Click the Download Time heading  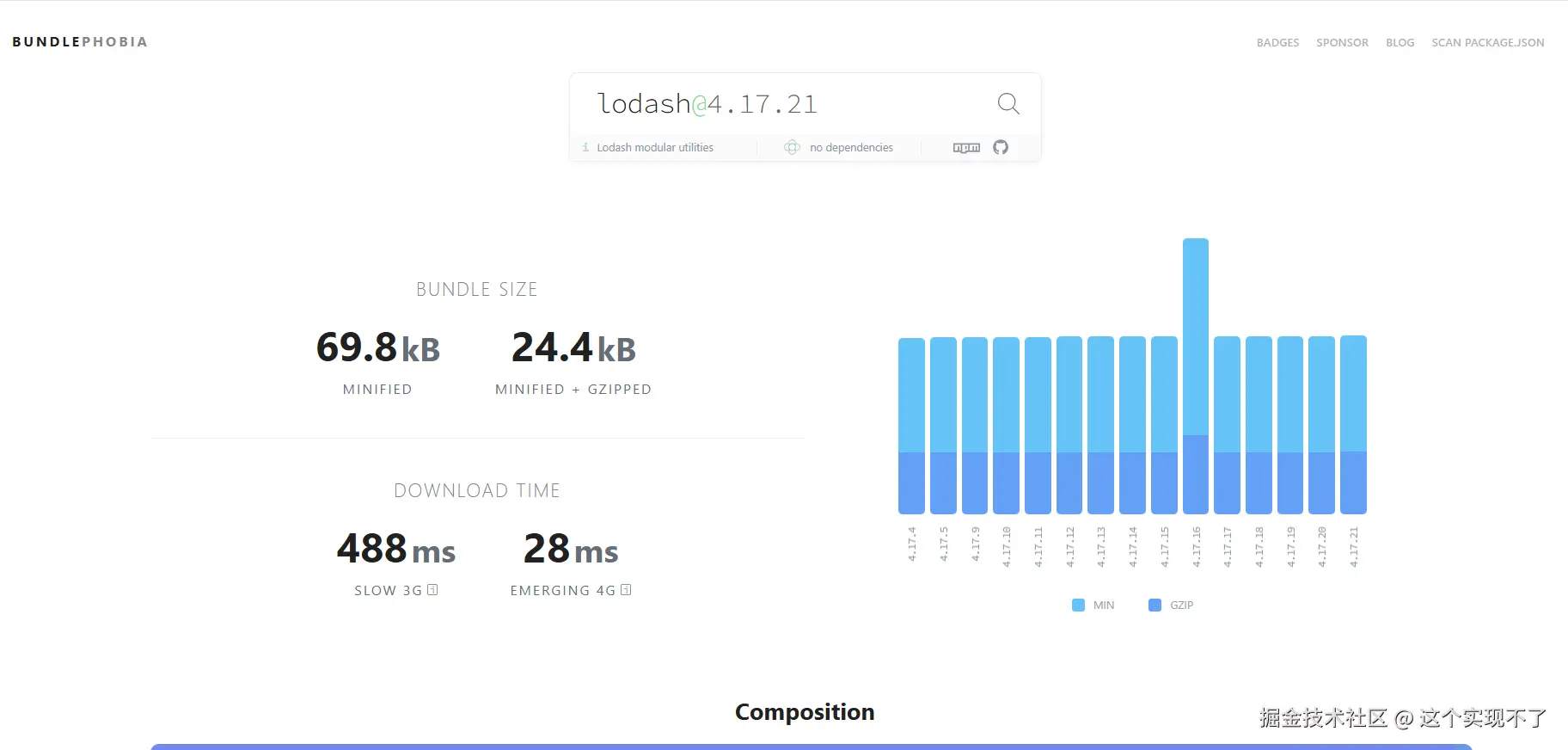[x=477, y=490]
